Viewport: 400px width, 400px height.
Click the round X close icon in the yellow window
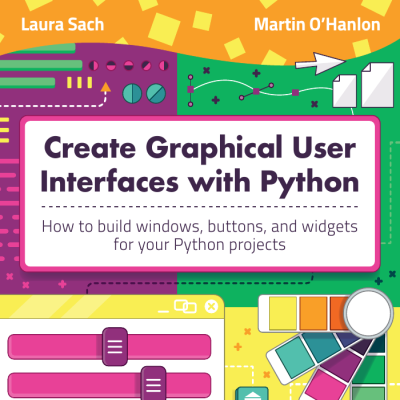[x=211, y=306]
